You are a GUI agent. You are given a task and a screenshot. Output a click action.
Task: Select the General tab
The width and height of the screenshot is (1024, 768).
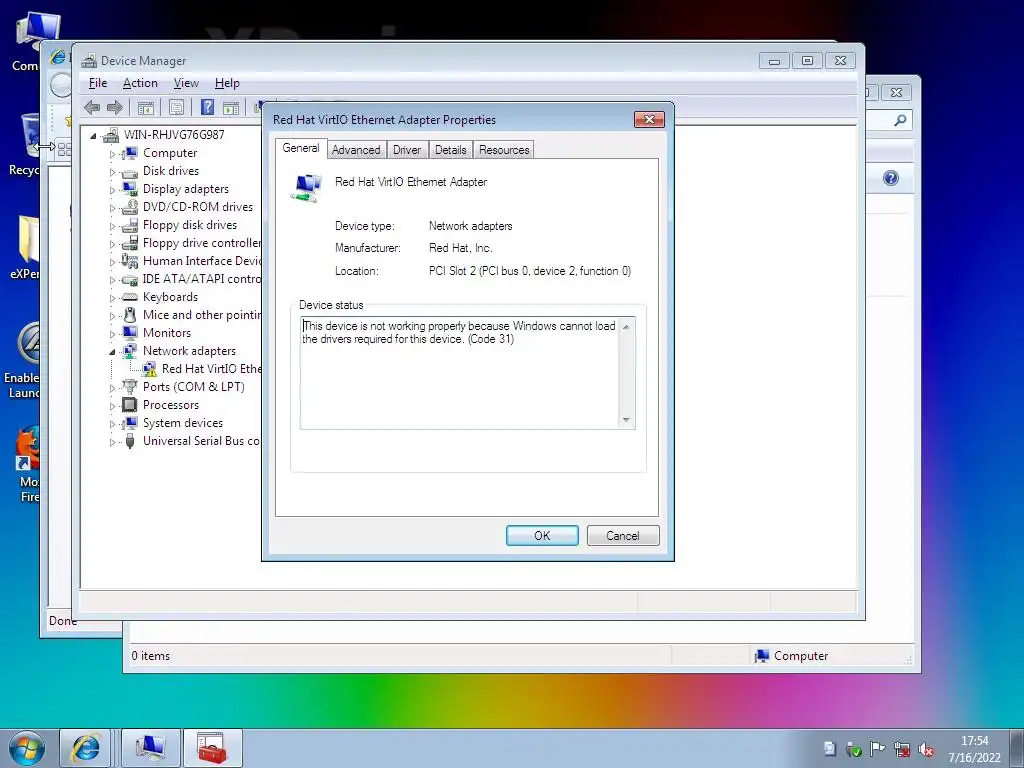pyautogui.click(x=301, y=148)
